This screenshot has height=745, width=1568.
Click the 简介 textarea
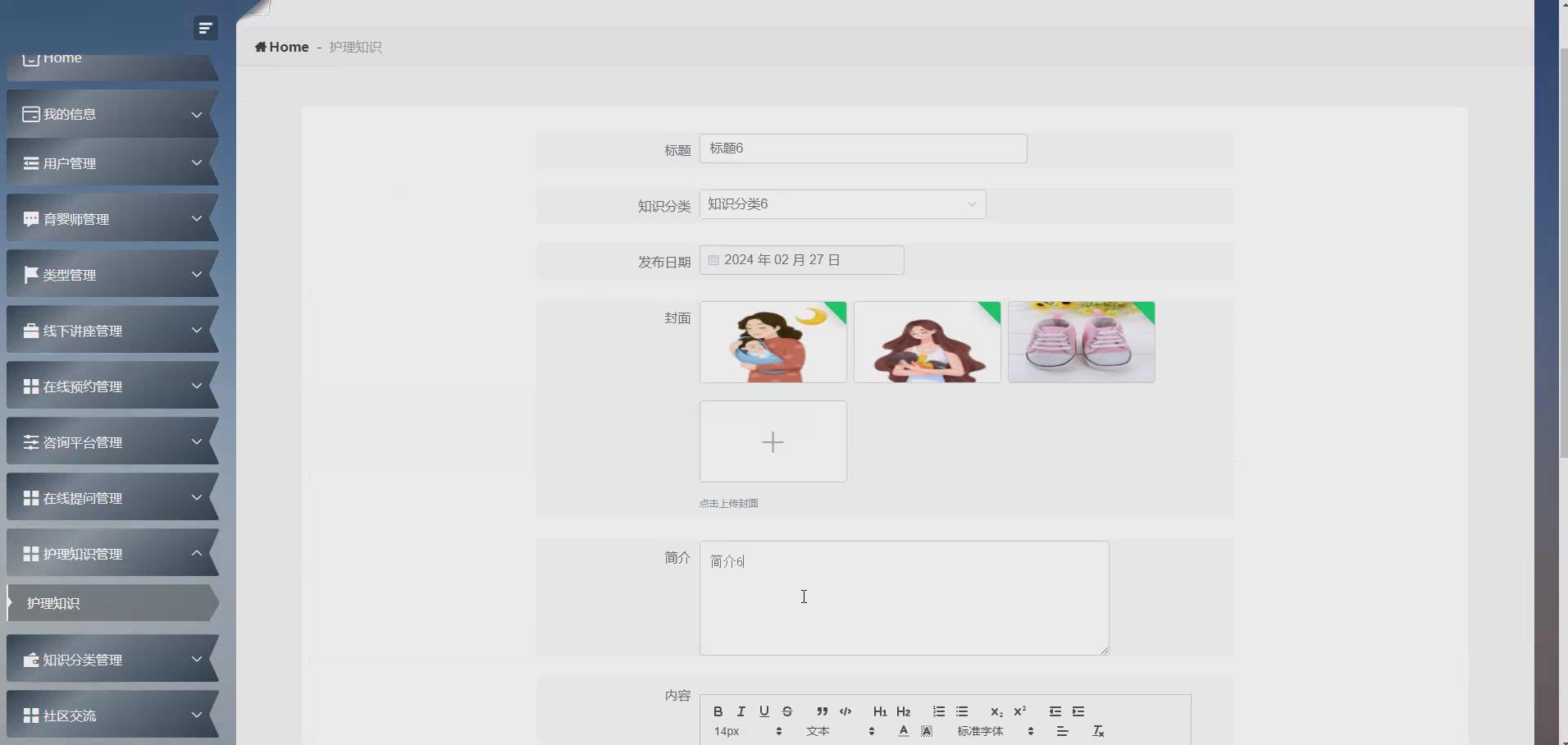pyautogui.click(x=904, y=598)
